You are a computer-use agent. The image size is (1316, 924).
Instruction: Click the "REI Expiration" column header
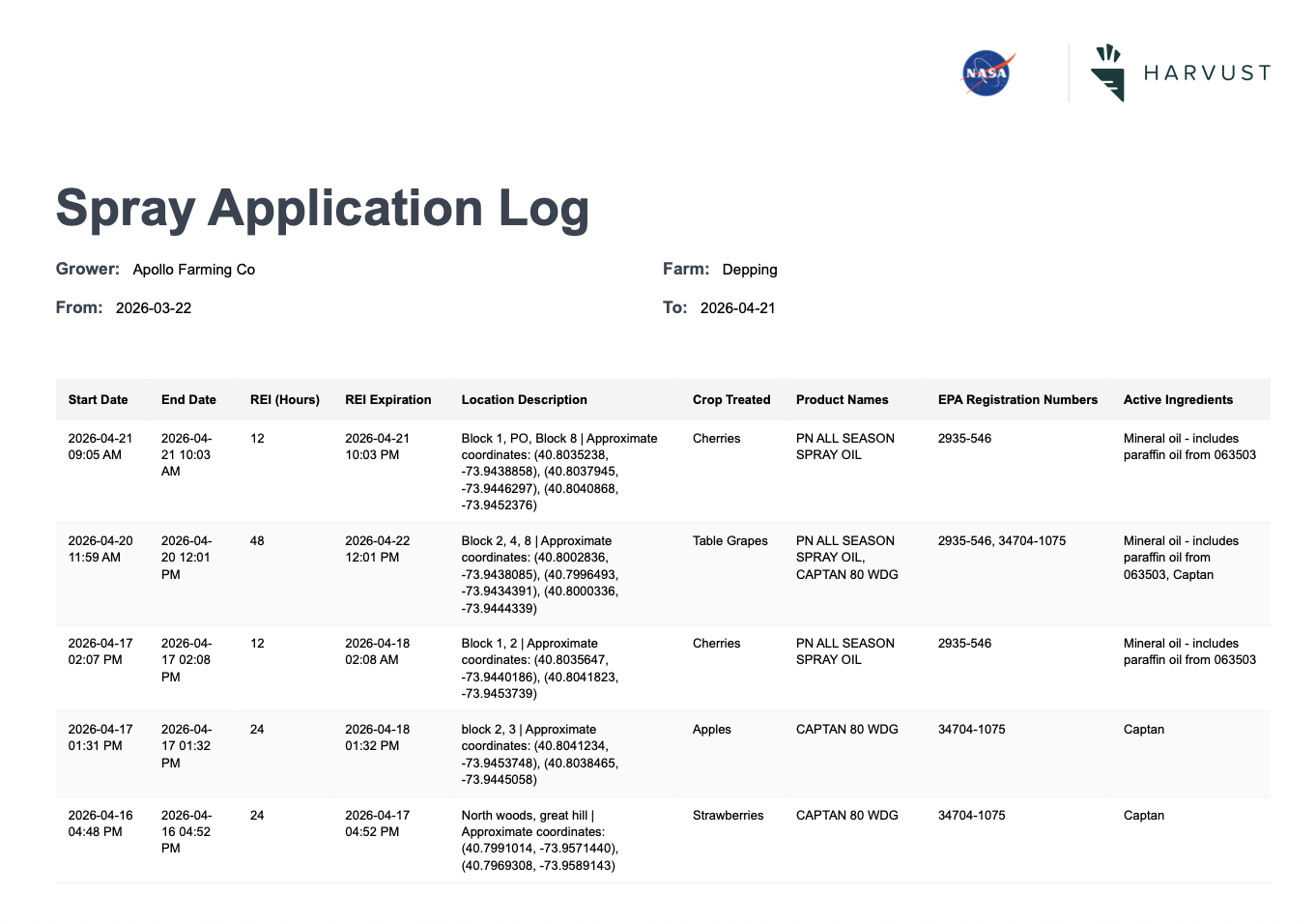[x=388, y=399]
